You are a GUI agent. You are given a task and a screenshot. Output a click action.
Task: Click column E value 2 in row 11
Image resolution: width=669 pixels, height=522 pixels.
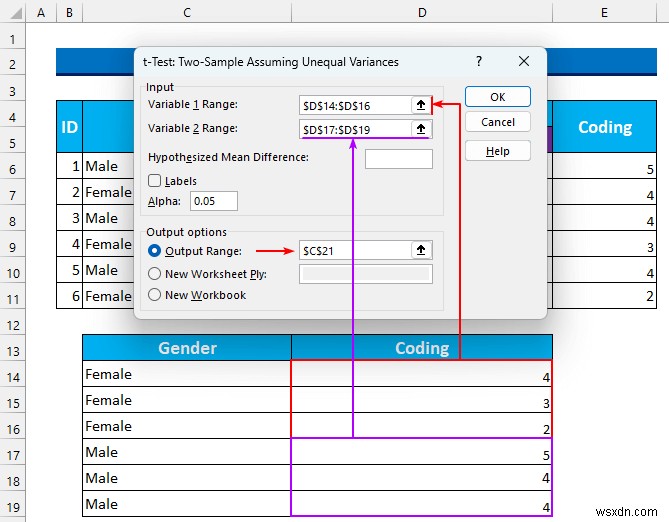pyautogui.click(x=605, y=296)
